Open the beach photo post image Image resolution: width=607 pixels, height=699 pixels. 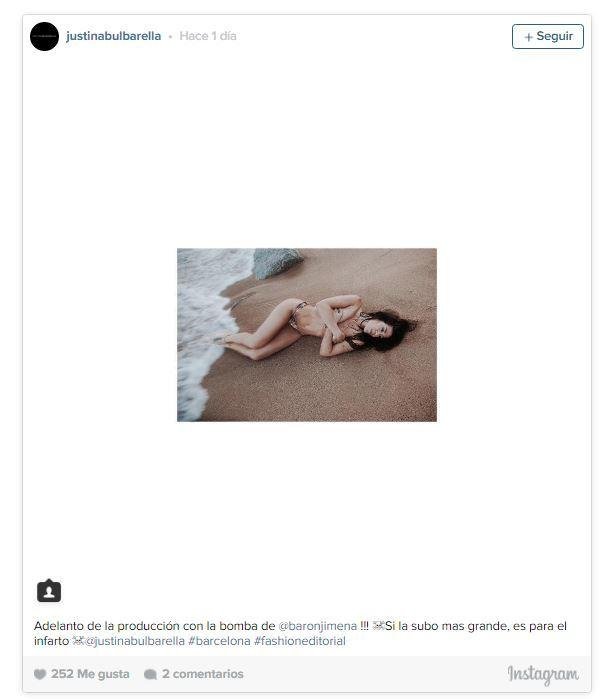coord(307,335)
